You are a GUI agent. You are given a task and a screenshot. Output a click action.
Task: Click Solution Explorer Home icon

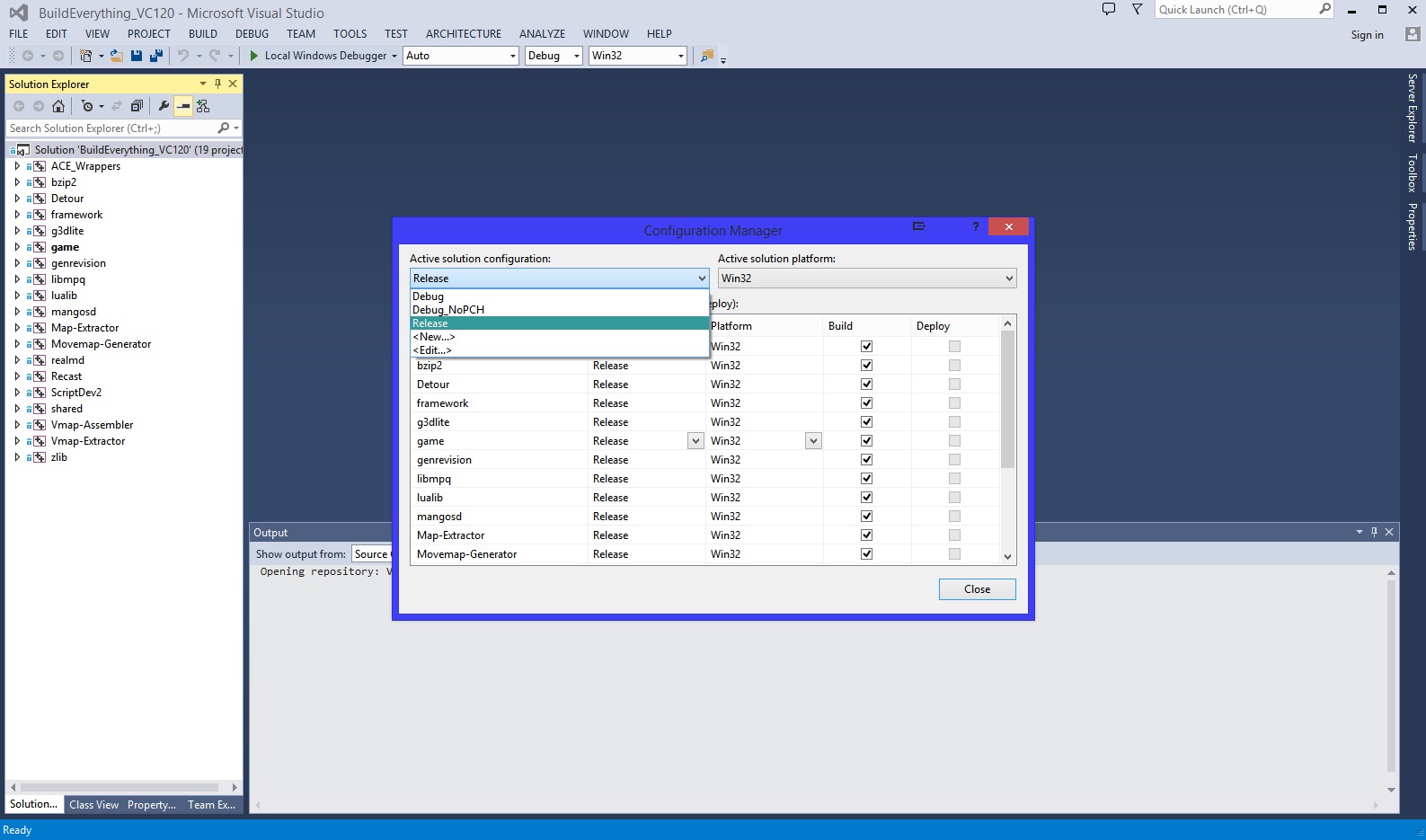click(58, 106)
